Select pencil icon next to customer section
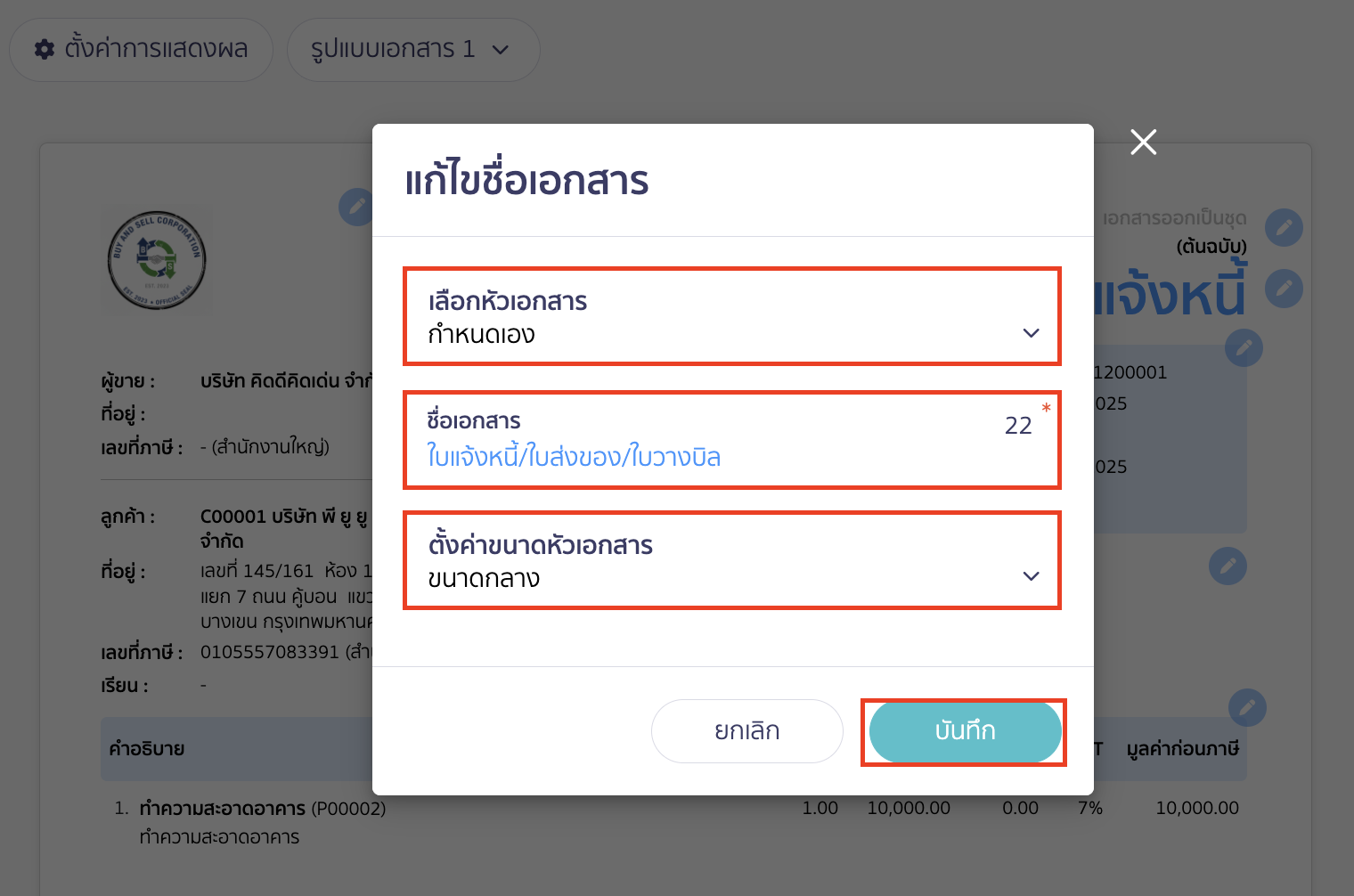This screenshot has width=1354, height=896. click(x=1228, y=566)
